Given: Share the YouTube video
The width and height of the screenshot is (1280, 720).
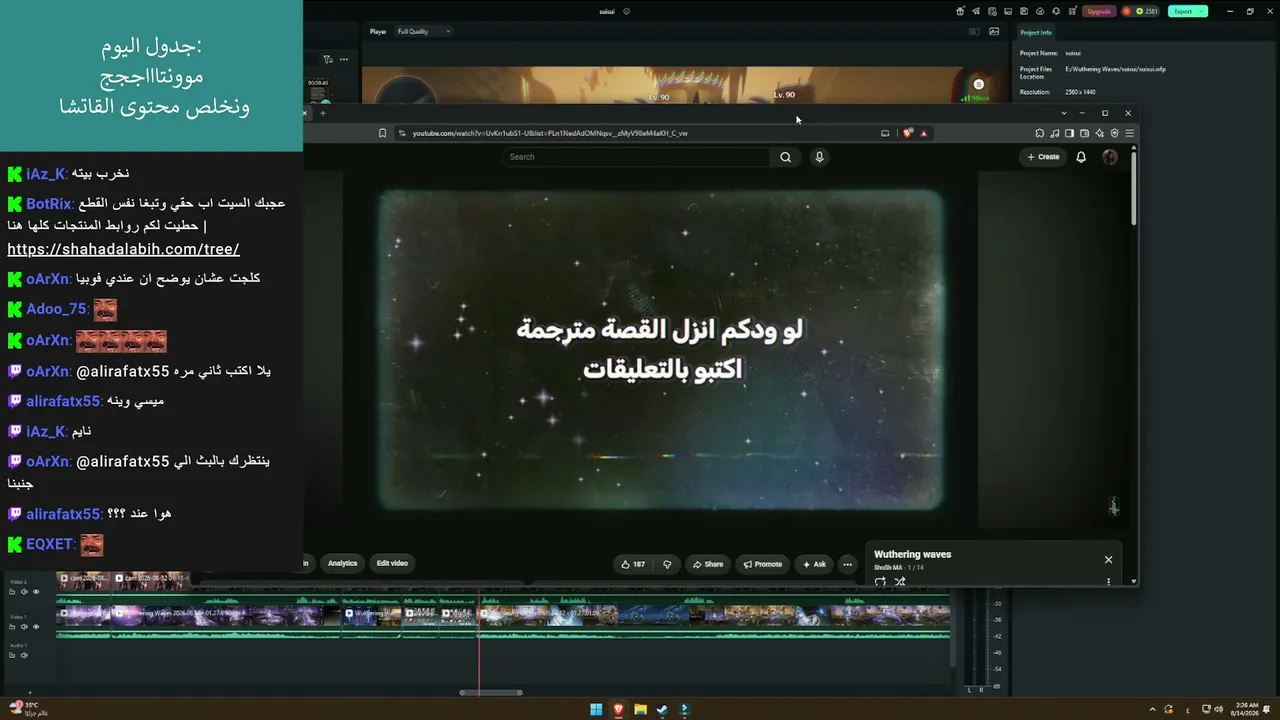Looking at the screenshot, I should pos(707,564).
